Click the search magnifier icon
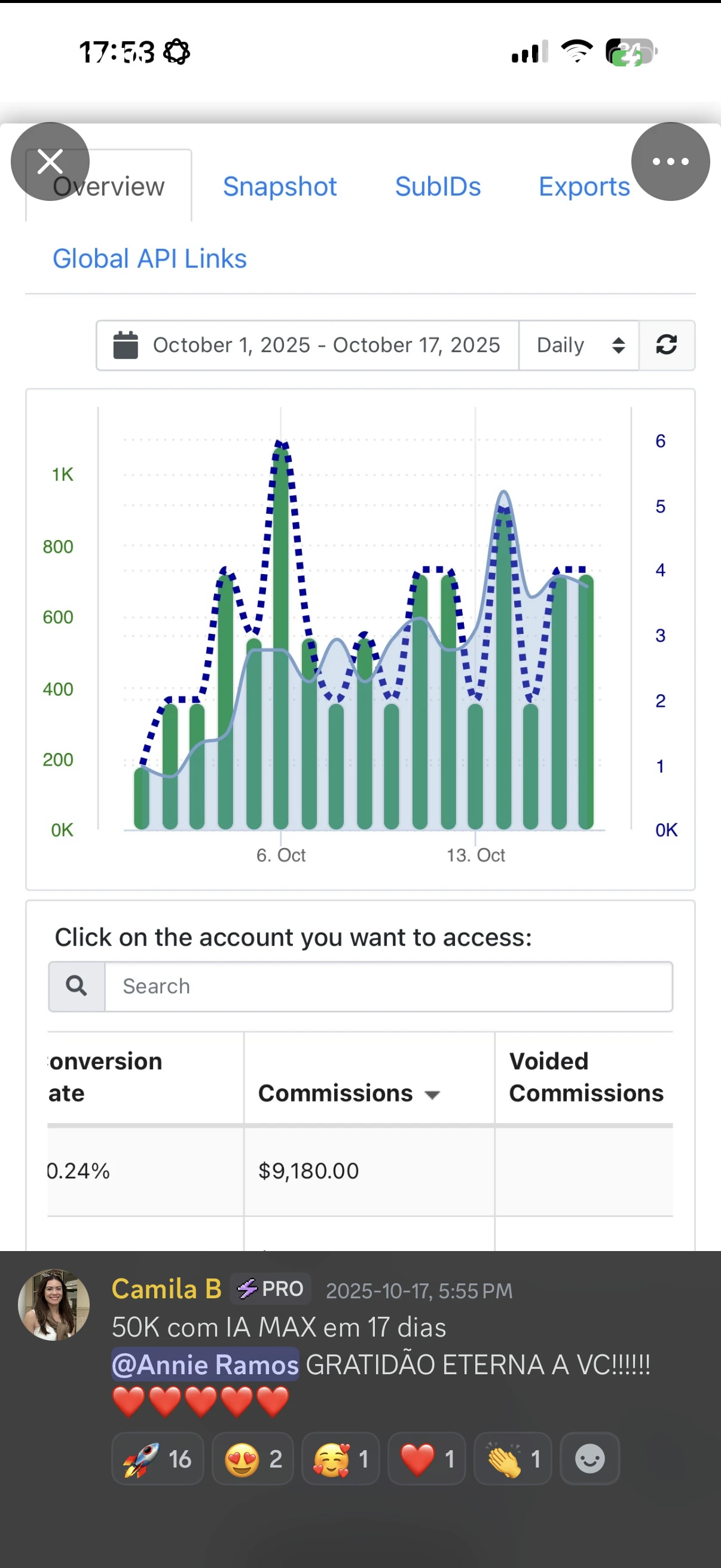Screen dimensions: 721x1568 77,986
